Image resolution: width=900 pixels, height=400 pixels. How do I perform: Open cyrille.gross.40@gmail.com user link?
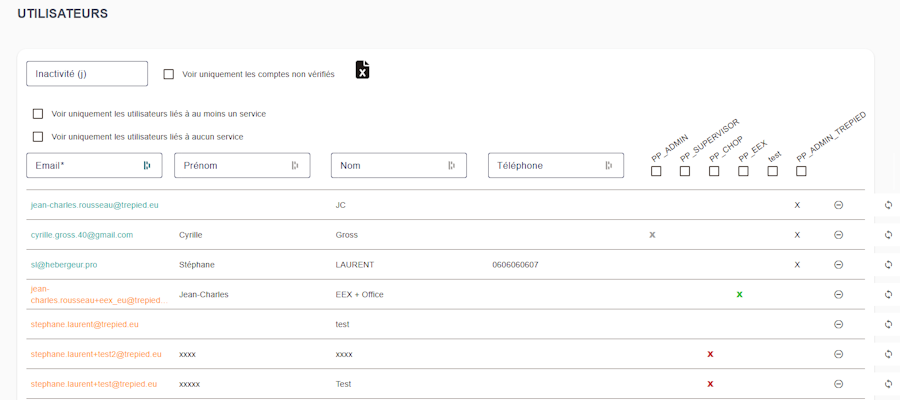point(82,235)
